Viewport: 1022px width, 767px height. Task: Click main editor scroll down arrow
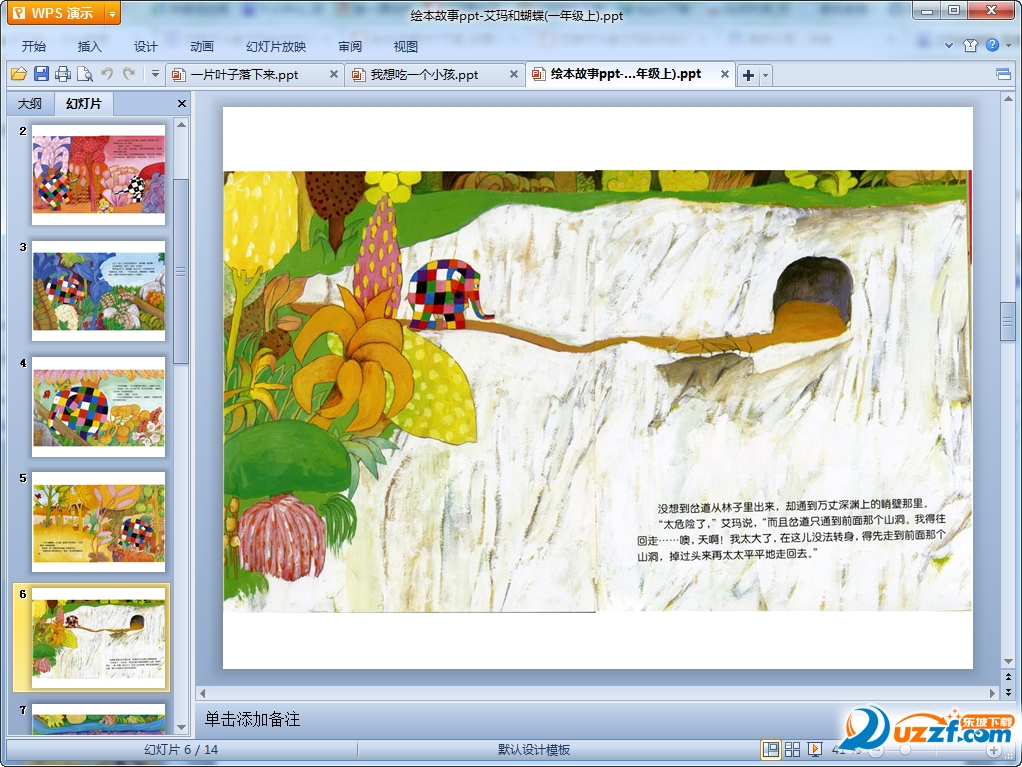(1008, 661)
